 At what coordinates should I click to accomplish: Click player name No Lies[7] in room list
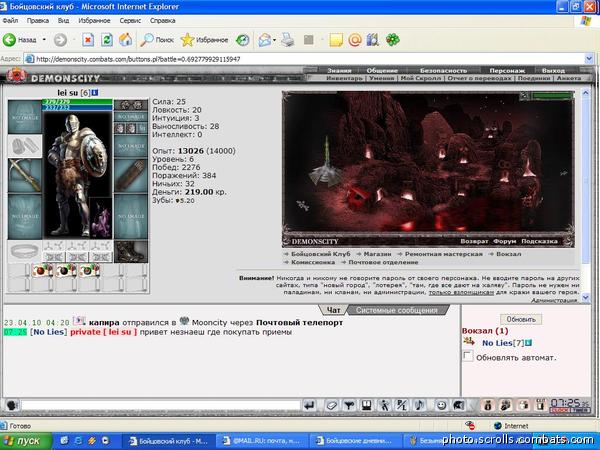[503, 343]
